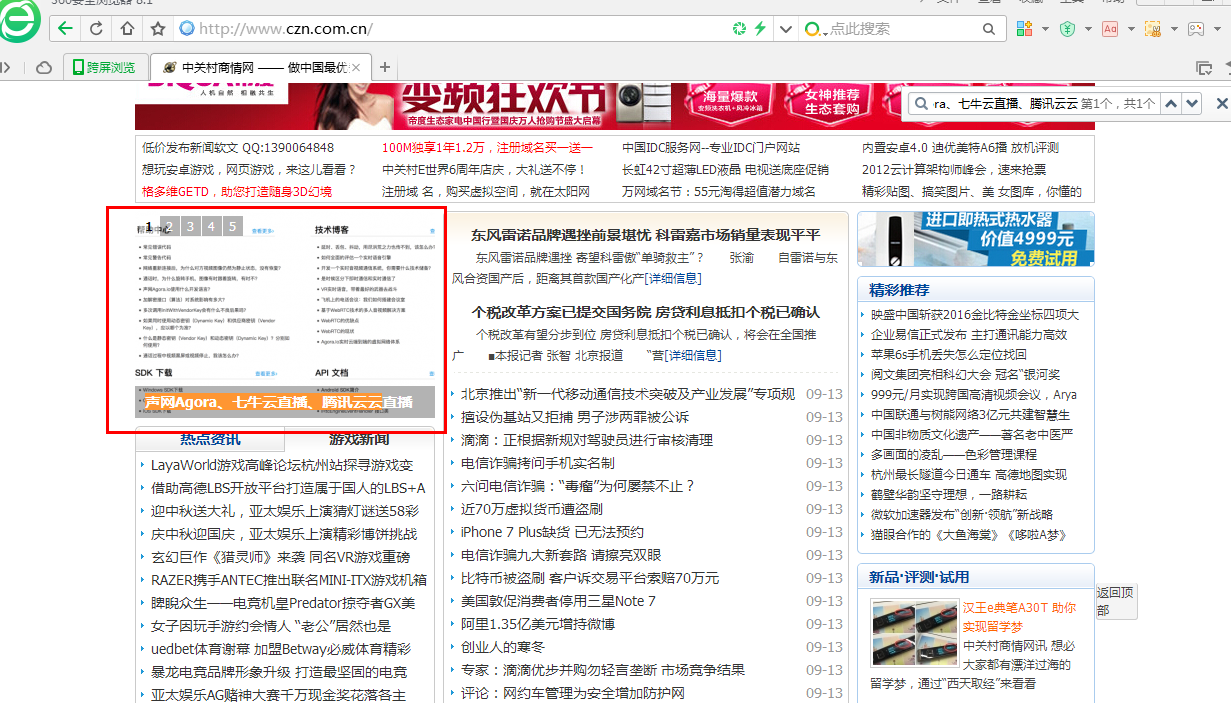Click the cloud sync icon beside tabs
The width and height of the screenshot is (1231, 703).
point(44,68)
